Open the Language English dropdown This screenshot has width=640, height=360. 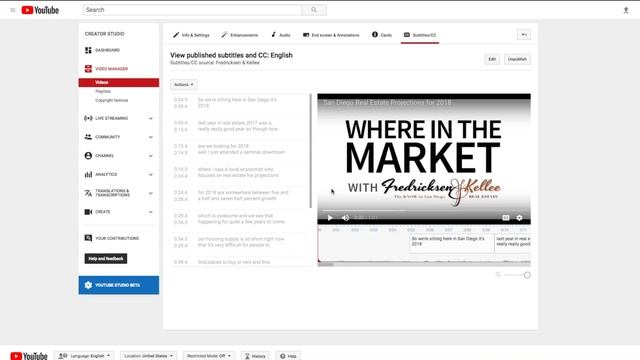coord(84,356)
